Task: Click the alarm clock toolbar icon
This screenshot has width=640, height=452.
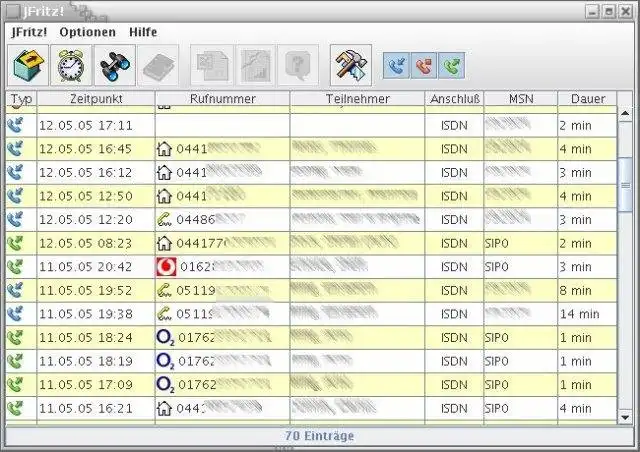Action: coord(71,65)
